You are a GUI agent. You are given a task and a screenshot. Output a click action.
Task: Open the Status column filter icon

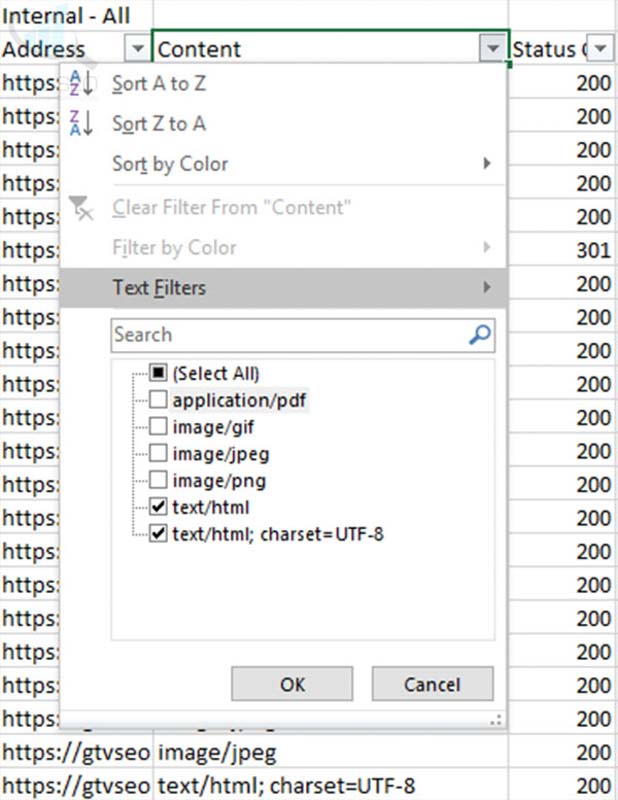(600, 48)
